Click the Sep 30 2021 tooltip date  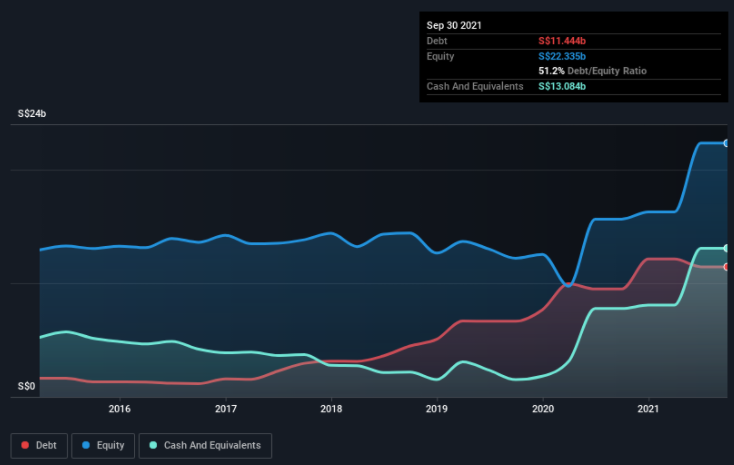(454, 24)
